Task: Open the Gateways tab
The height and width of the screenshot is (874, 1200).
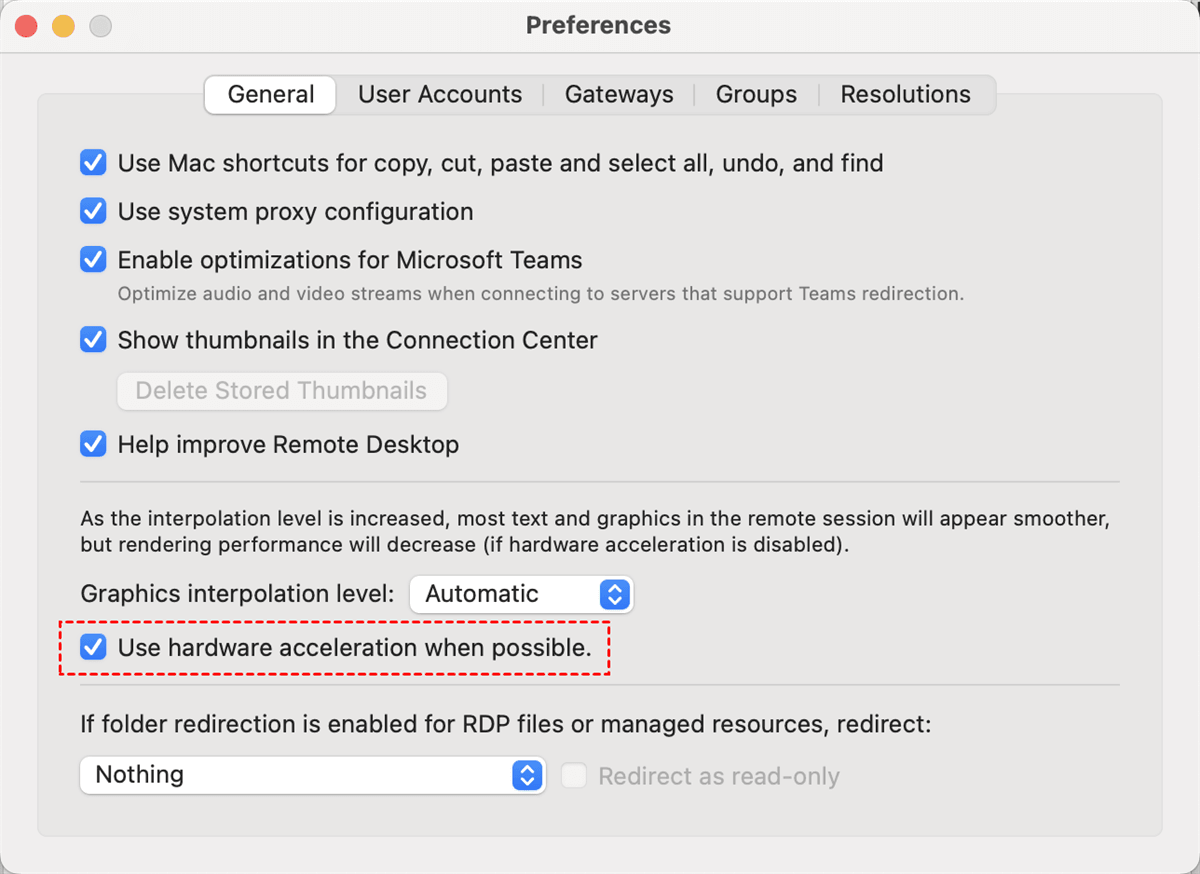Action: (619, 95)
